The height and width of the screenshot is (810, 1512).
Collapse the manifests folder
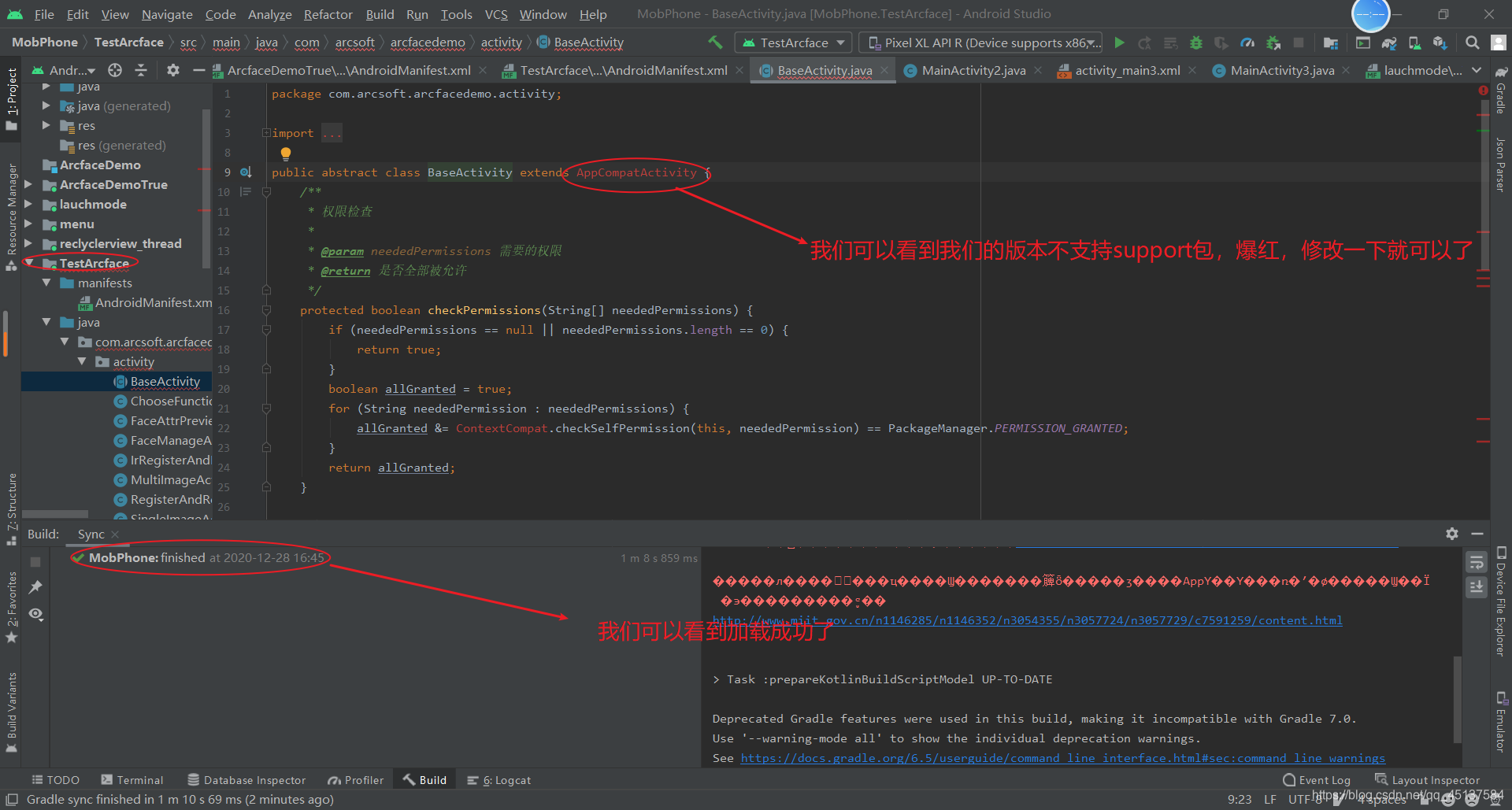pyautogui.click(x=46, y=283)
